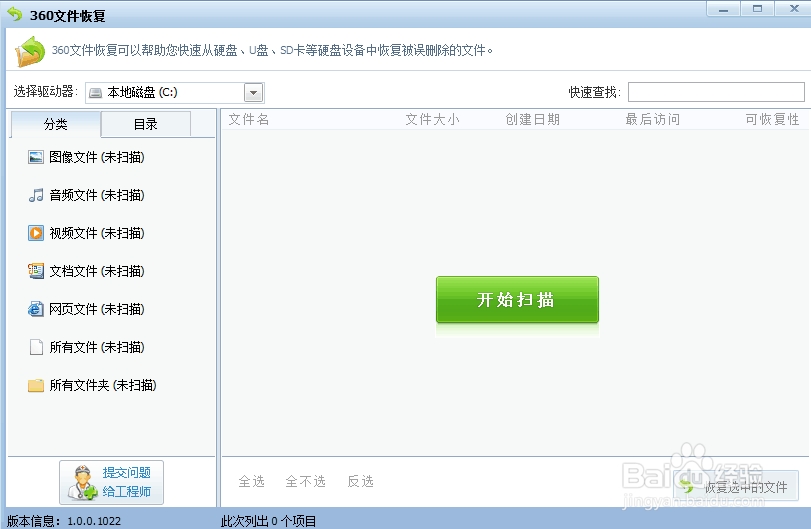811x529 pixels.
Task: Click the green arrow folder icon in banner
Action: click(x=30, y=51)
